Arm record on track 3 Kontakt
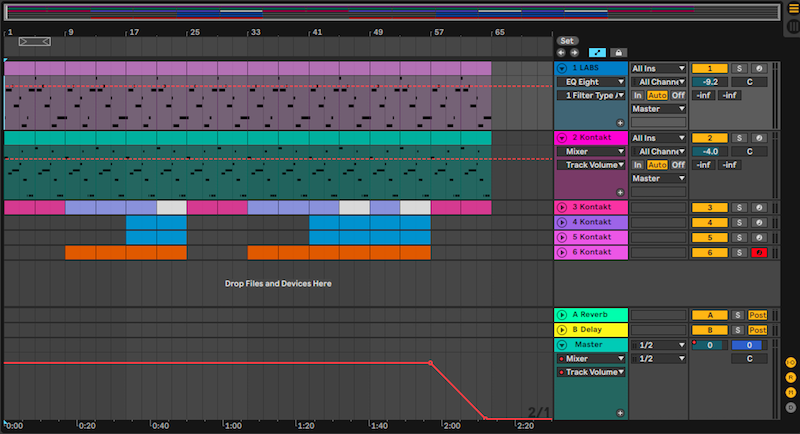The width and height of the screenshot is (800, 434). [x=759, y=208]
